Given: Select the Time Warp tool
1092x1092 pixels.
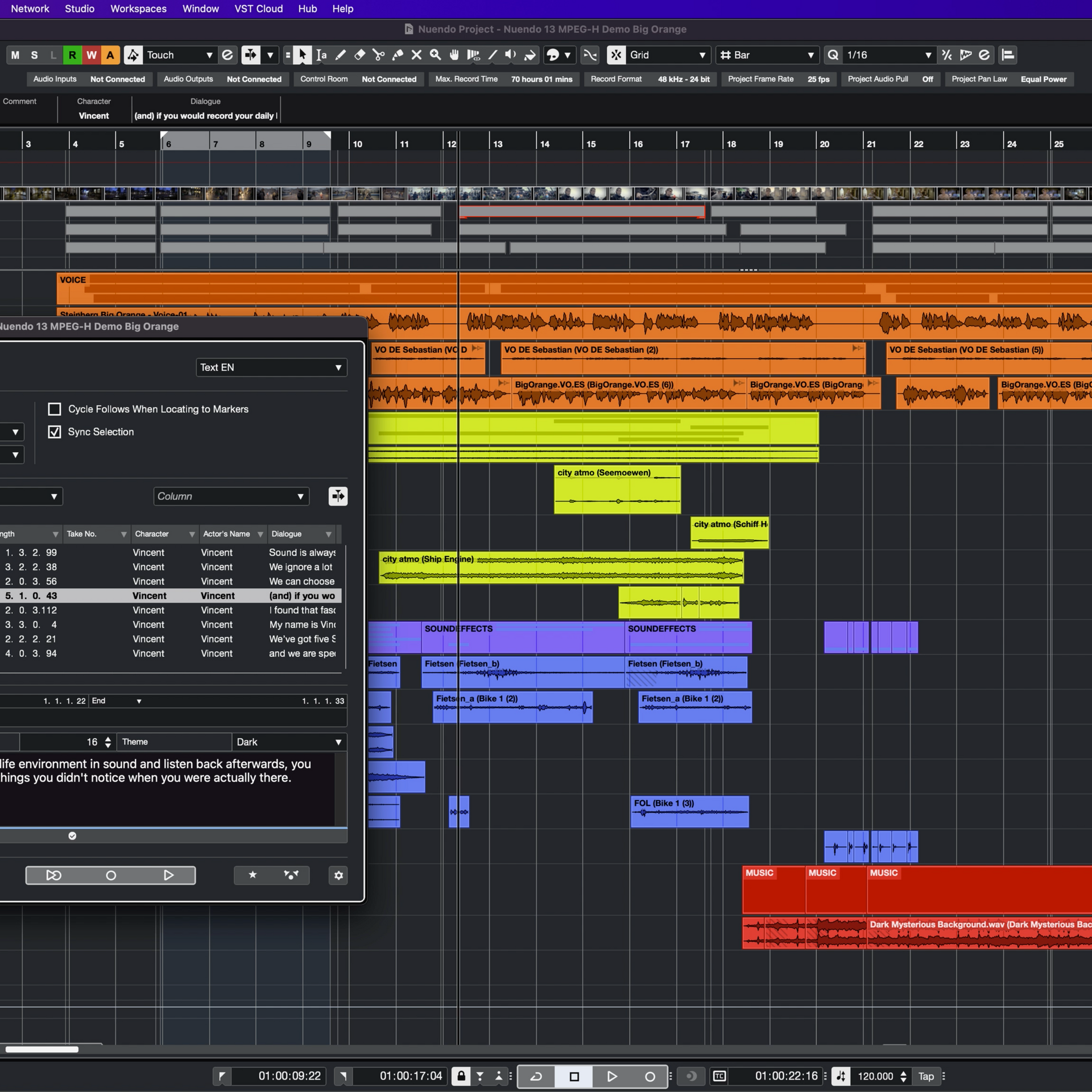Looking at the screenshot, I should 473,55.
